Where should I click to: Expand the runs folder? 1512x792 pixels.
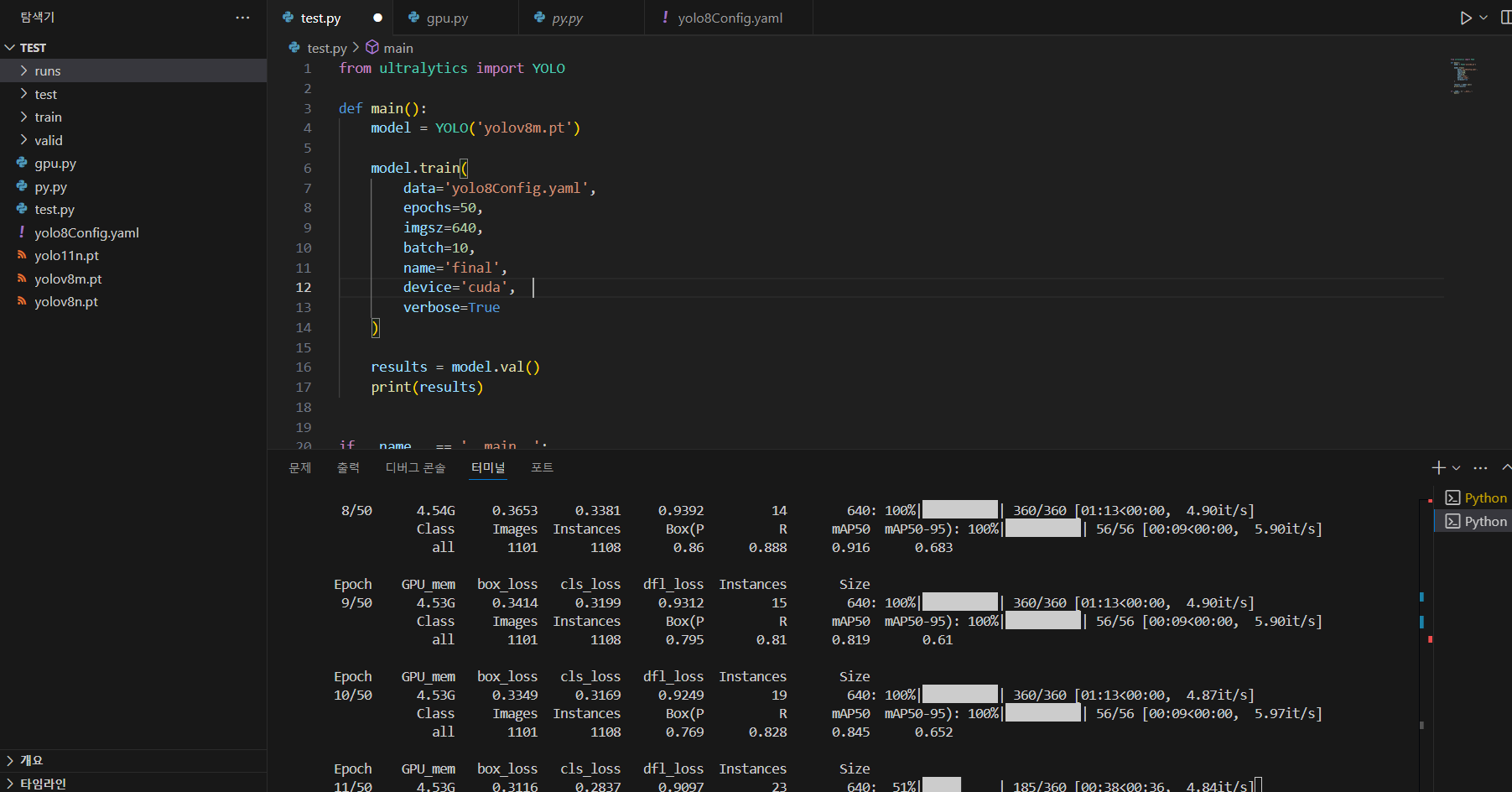pos(48,71)
